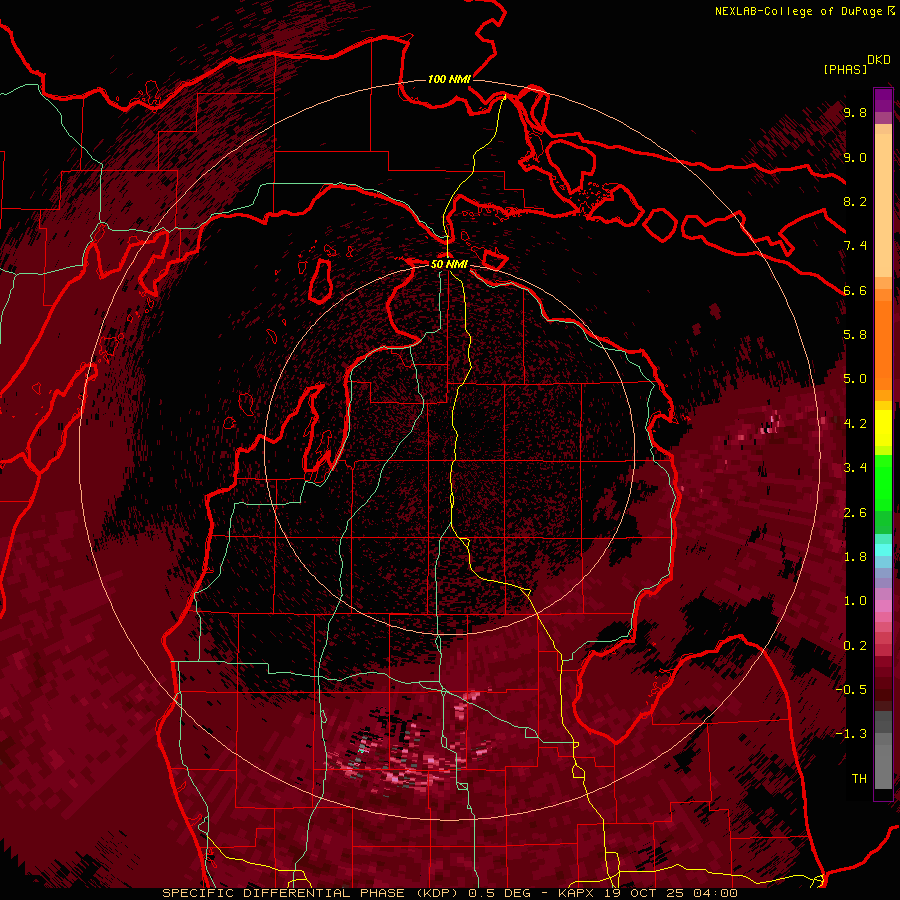This screenshot has width=900, height=900.
Task: Click the TH legend label
Action: pos(859,779)
